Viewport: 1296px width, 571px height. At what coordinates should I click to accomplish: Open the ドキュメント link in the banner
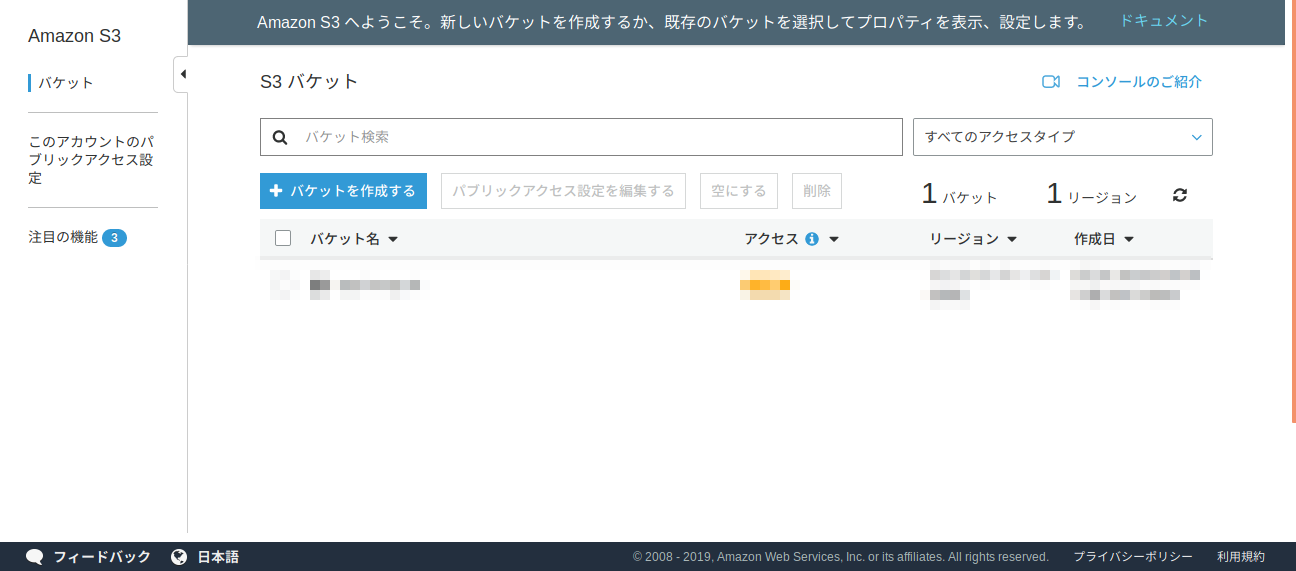pyautogui.click(x=1164, y=21)
